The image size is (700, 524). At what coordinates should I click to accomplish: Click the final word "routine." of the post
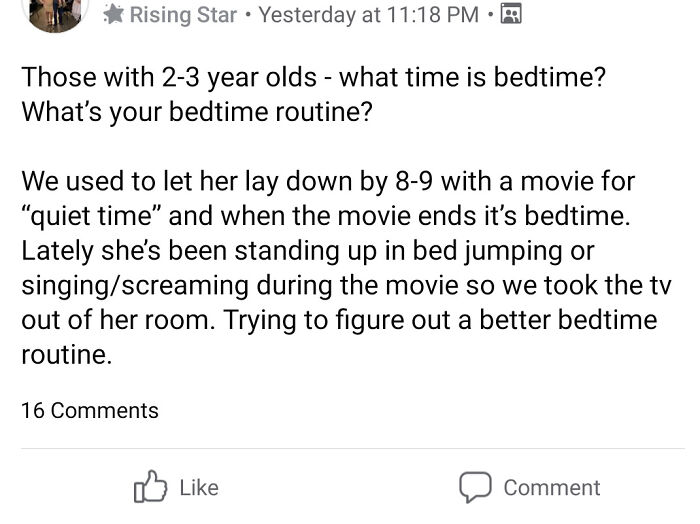tap(66, 355)
